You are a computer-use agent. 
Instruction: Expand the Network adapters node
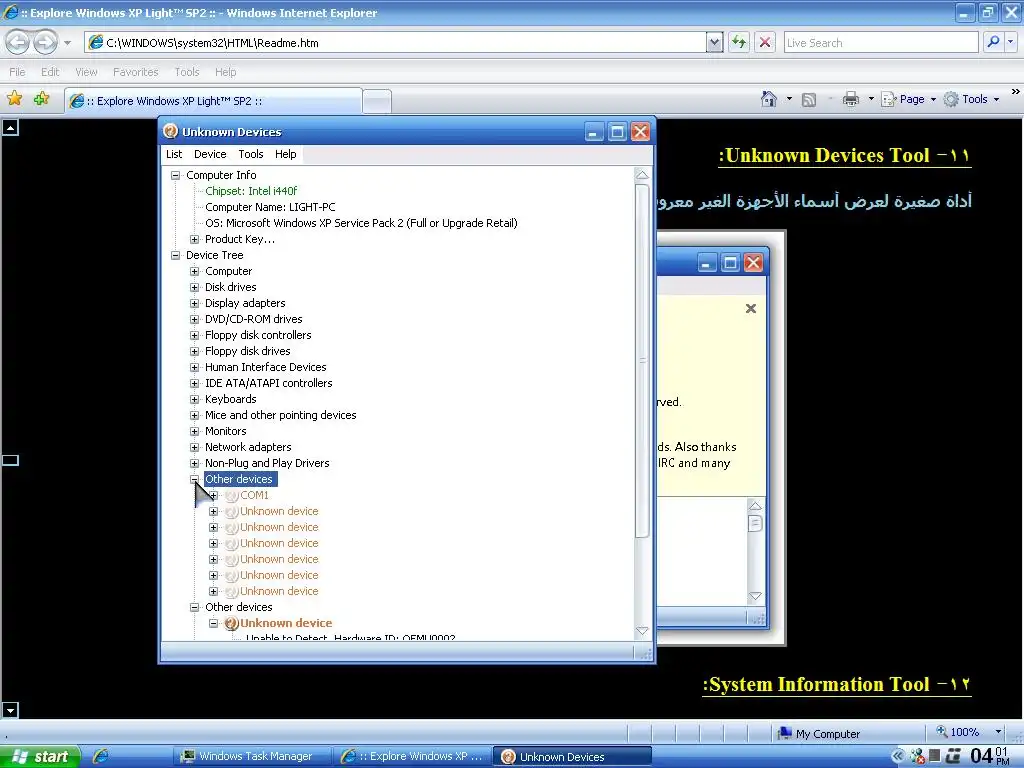(x=194, y=447)
